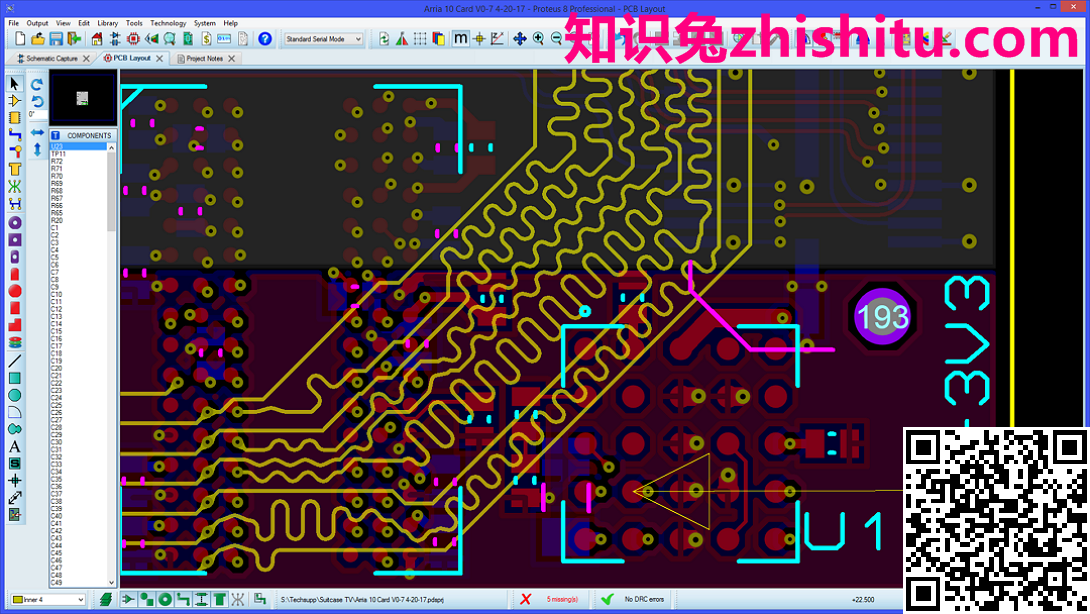Select the Connectivity Highlight tool
The image size is (1090, 614).
14,204
